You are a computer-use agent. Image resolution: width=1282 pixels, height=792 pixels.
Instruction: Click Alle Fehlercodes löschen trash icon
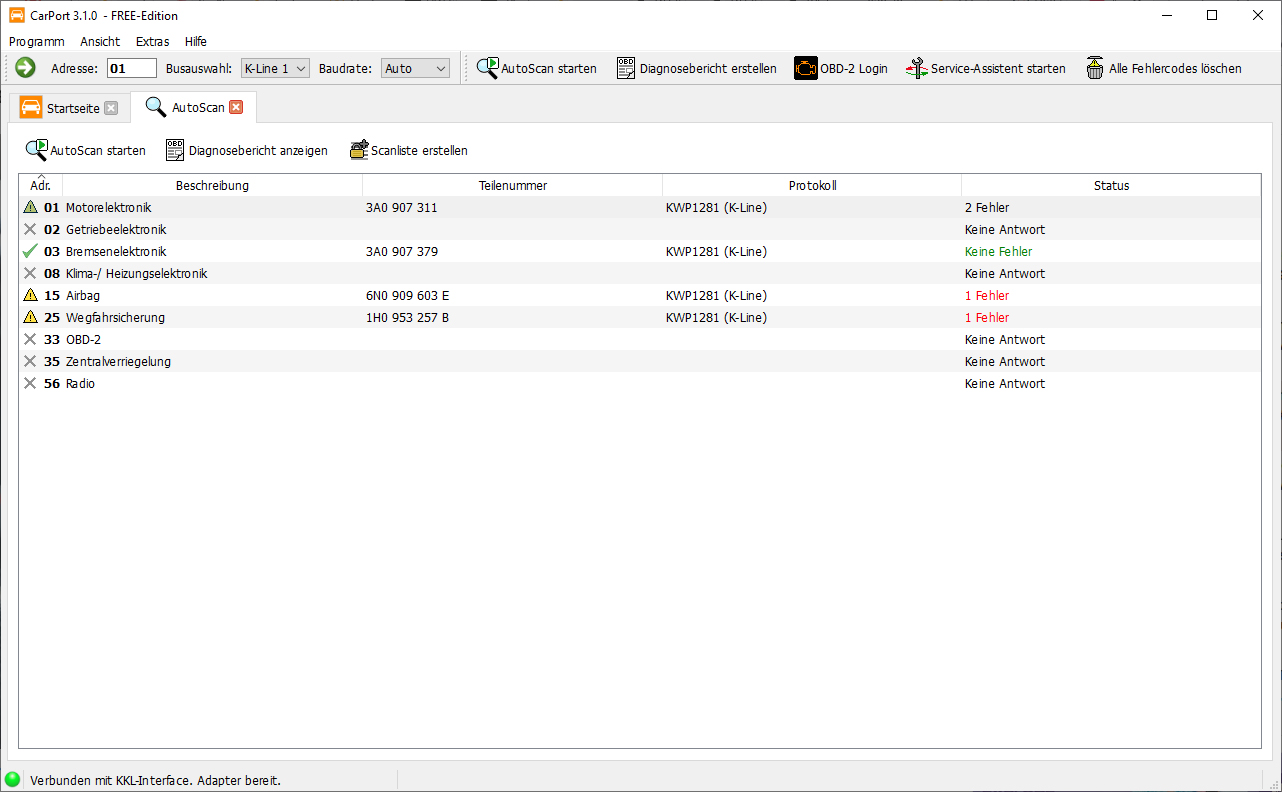(1096, 68)
